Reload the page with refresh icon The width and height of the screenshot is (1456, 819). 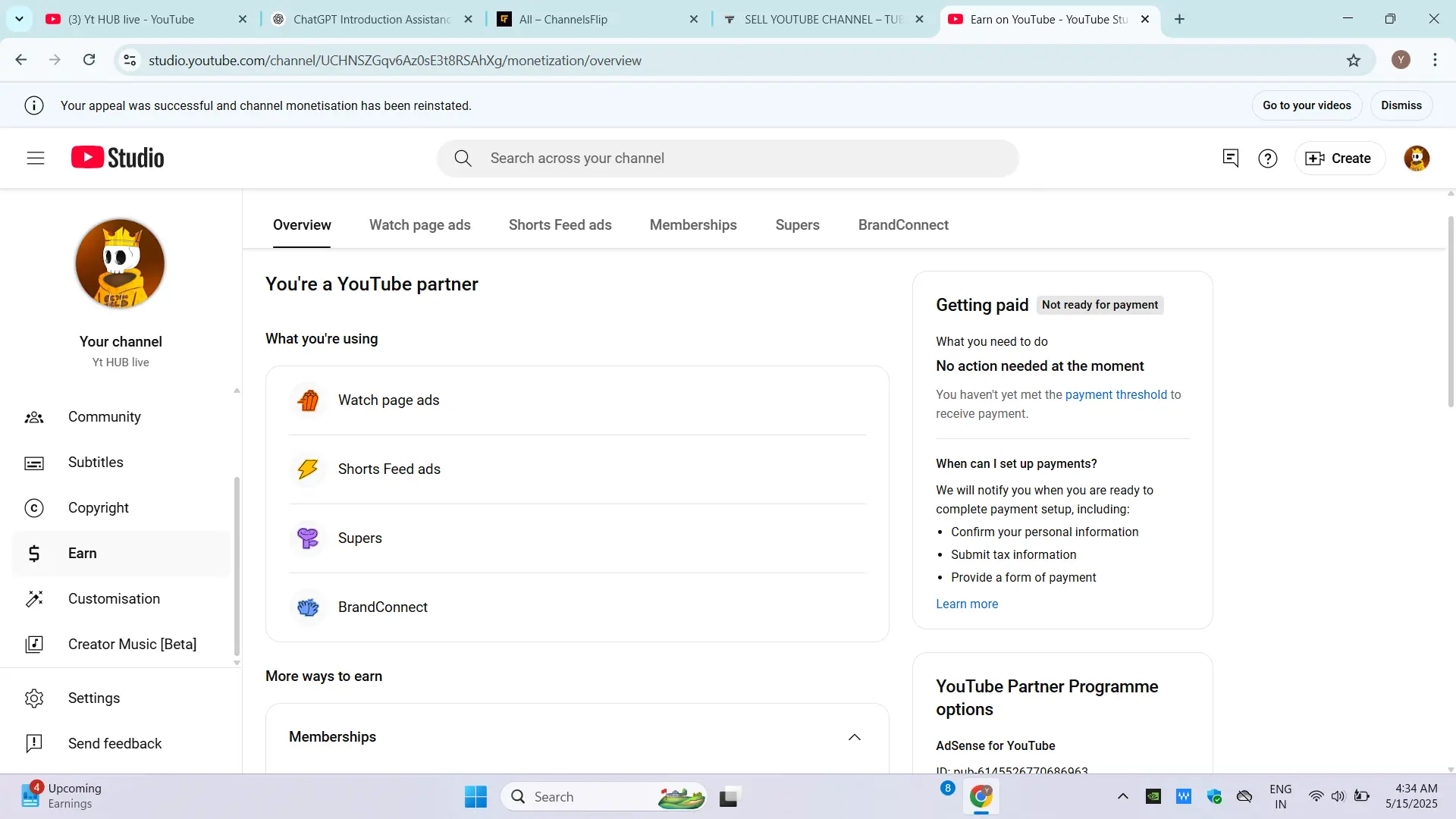[x=89, y=60]
